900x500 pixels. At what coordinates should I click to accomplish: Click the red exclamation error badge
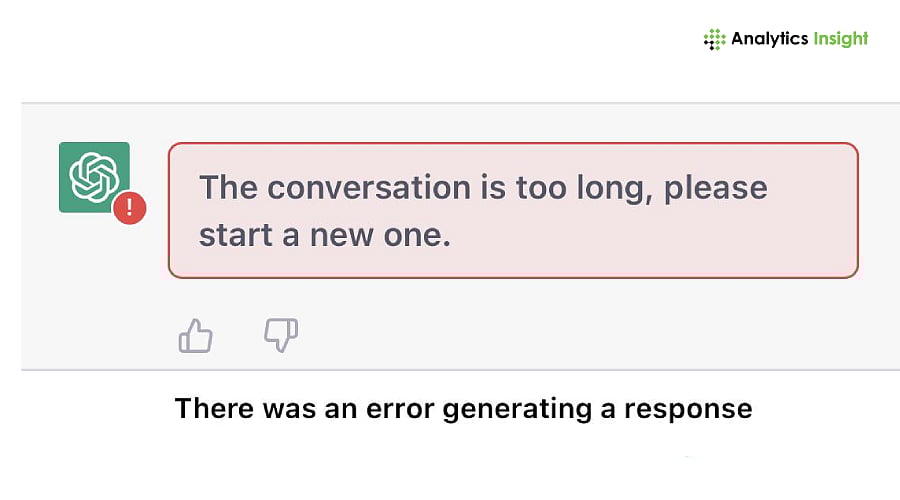[x=129, y=208]
